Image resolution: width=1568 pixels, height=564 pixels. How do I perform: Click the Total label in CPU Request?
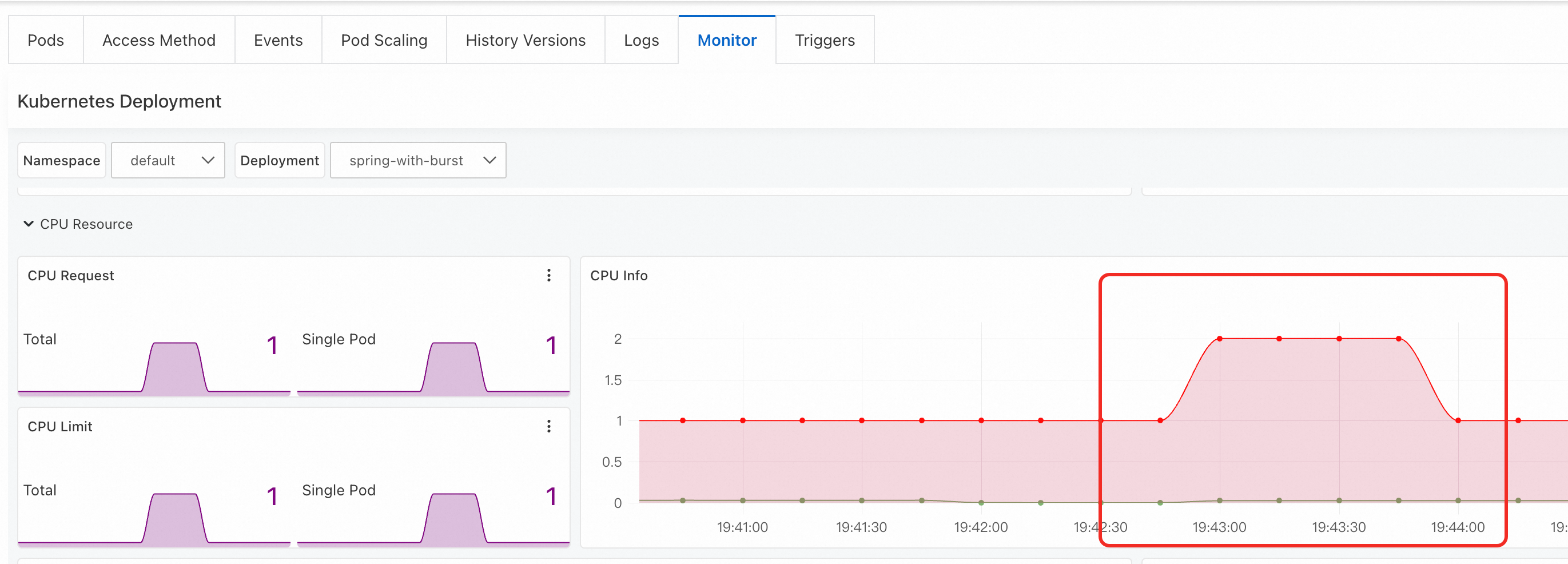39,339
